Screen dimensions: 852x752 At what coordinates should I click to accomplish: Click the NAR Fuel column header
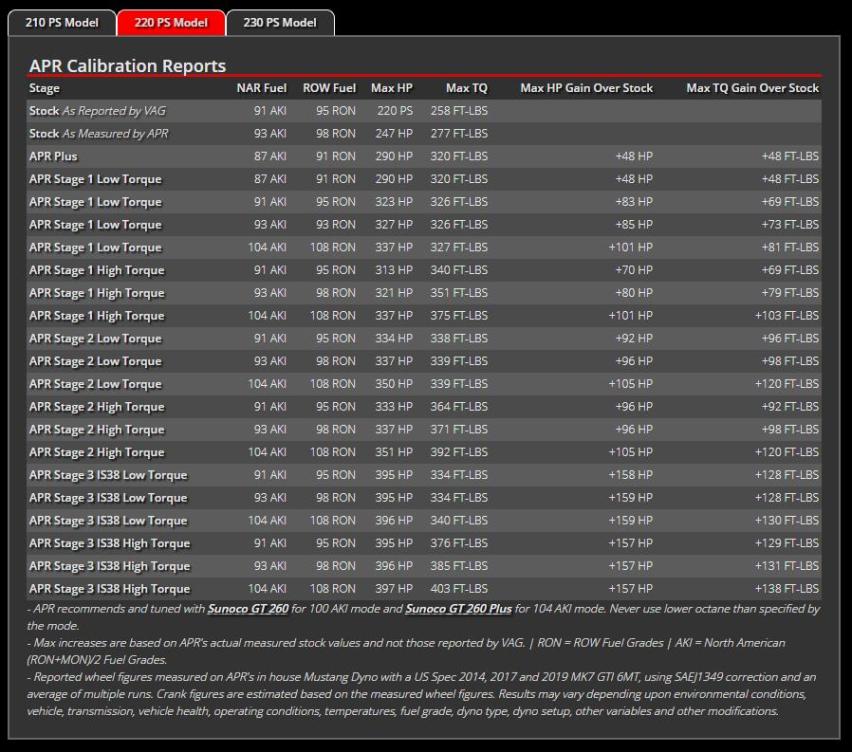pyautogui.click(x=261, y=88)
